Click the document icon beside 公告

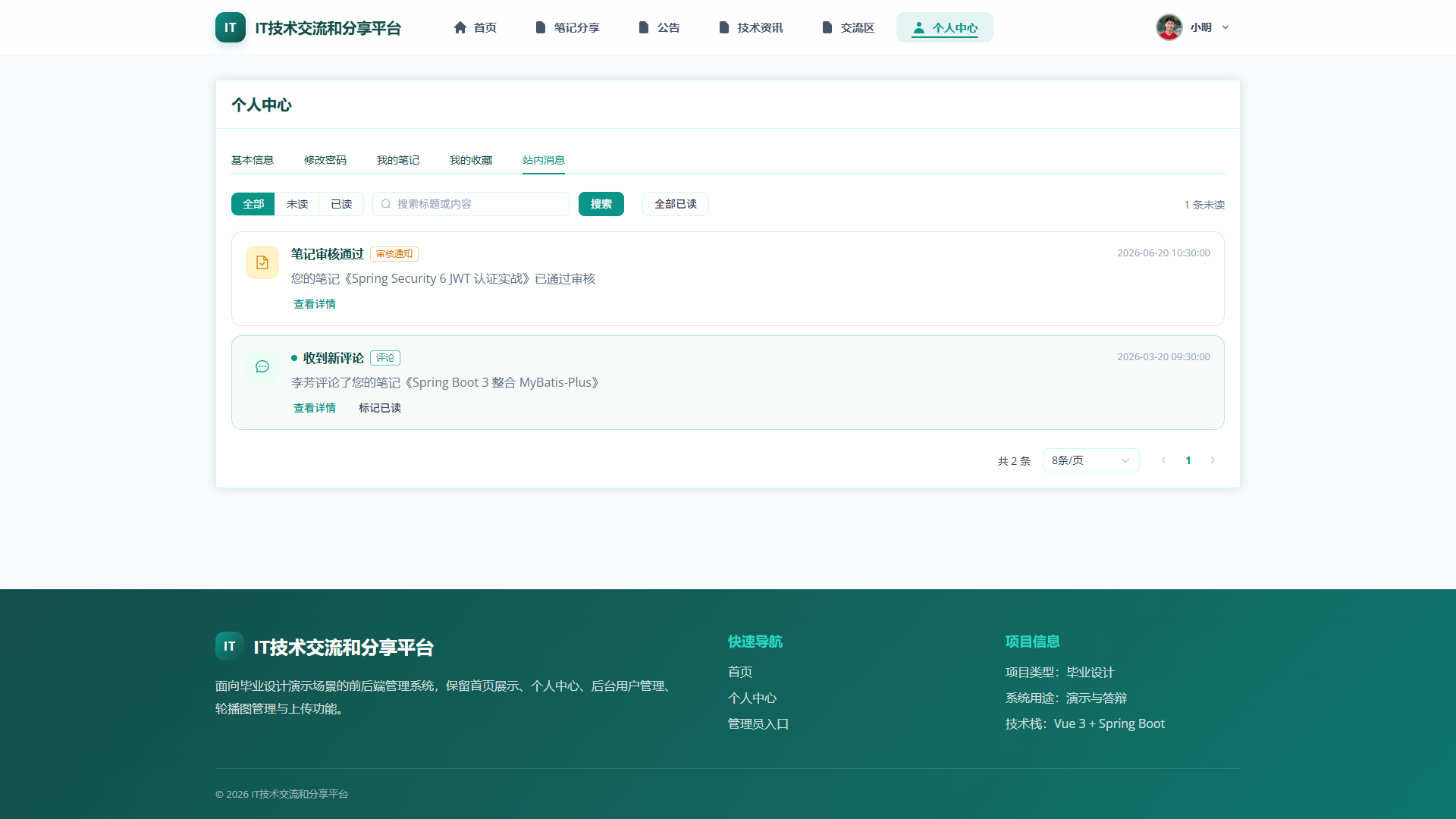coord(643,27)
